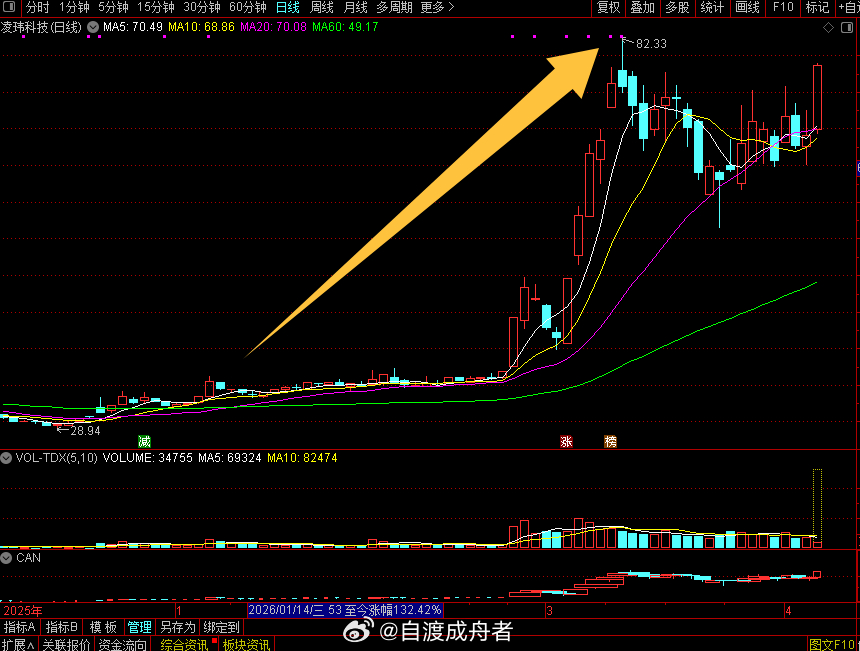Click the volume MA5: 69324 value
860x651 pixels.
229,458
